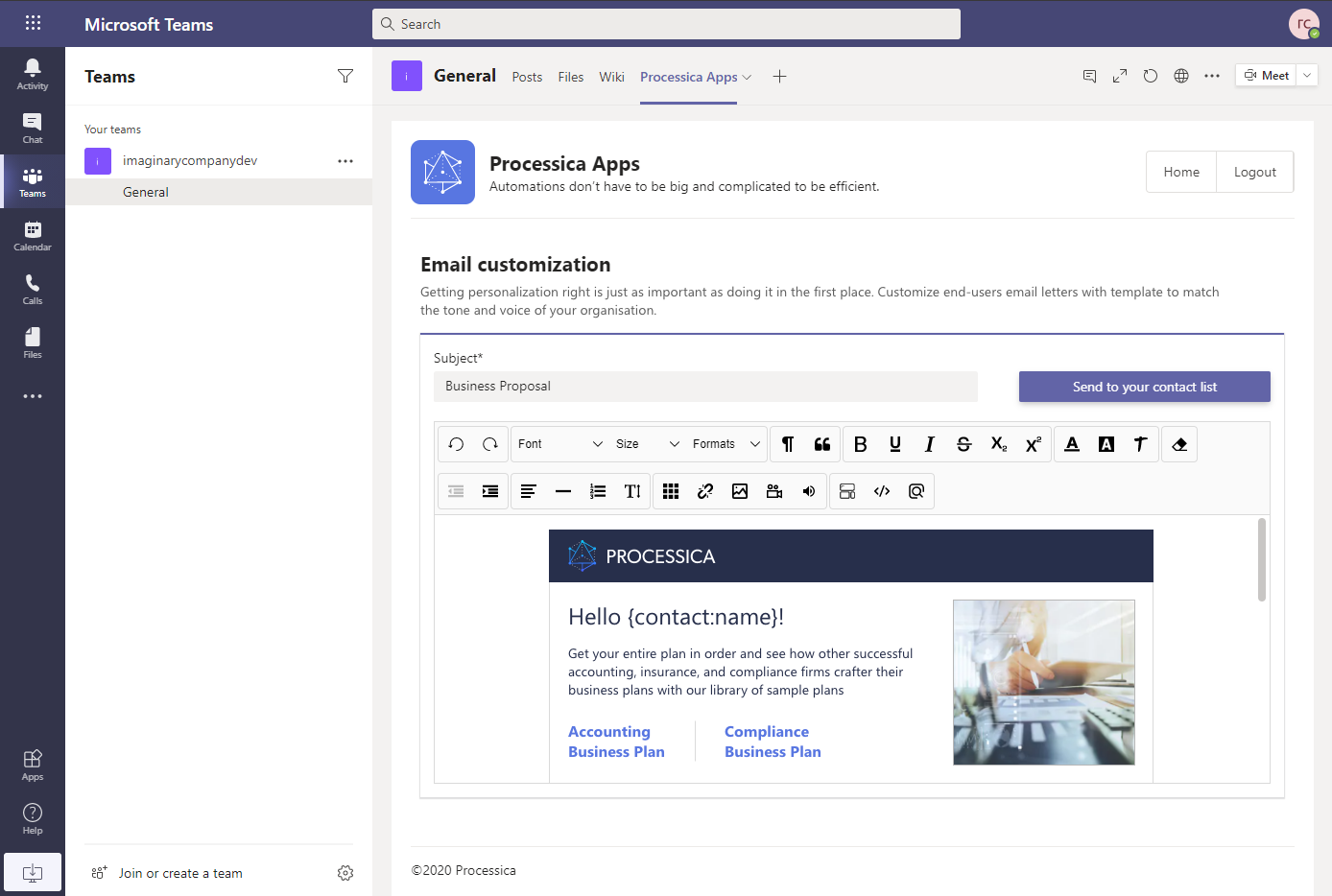
Task: Open more apps ellipsis in left rail
Action: [33, 396]
